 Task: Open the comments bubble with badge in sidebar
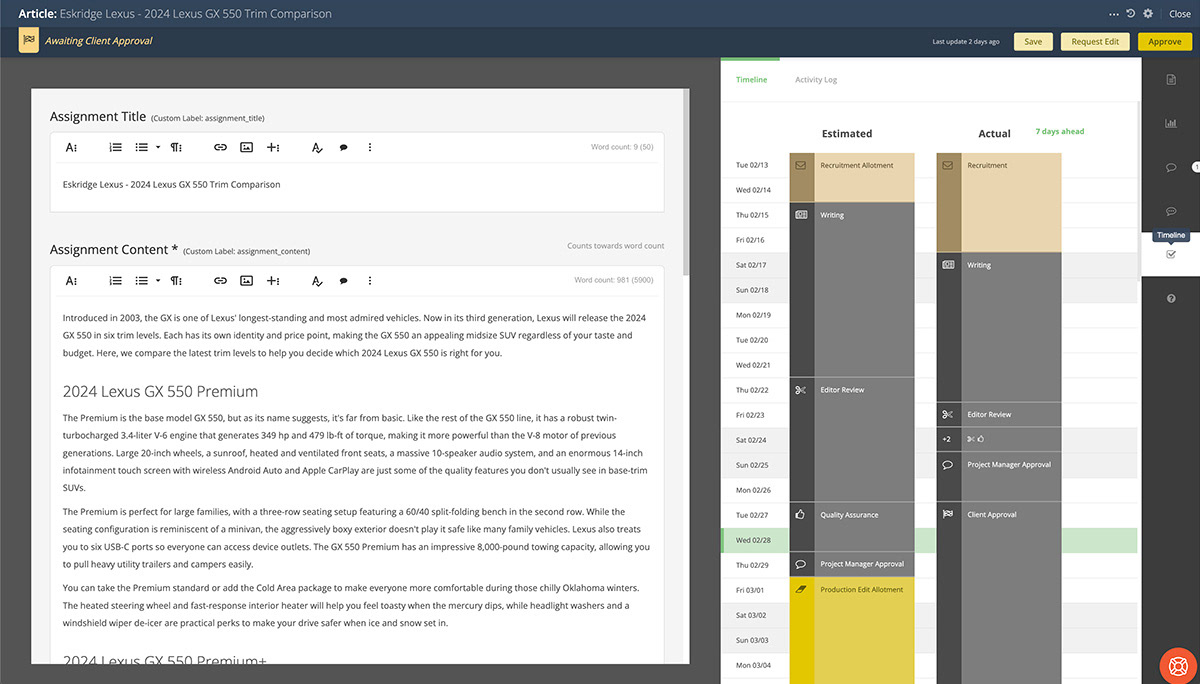pyautogui.click(x=1171, y=167)
